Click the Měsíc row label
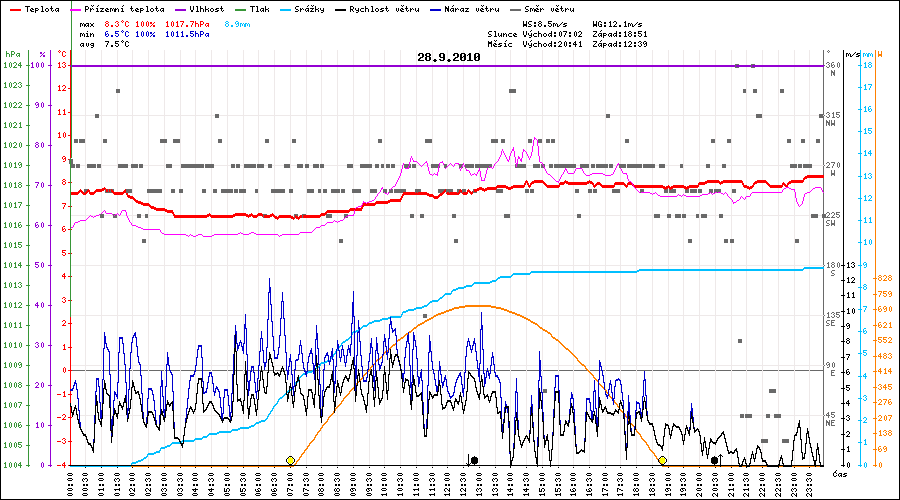 tap(501, 44)
